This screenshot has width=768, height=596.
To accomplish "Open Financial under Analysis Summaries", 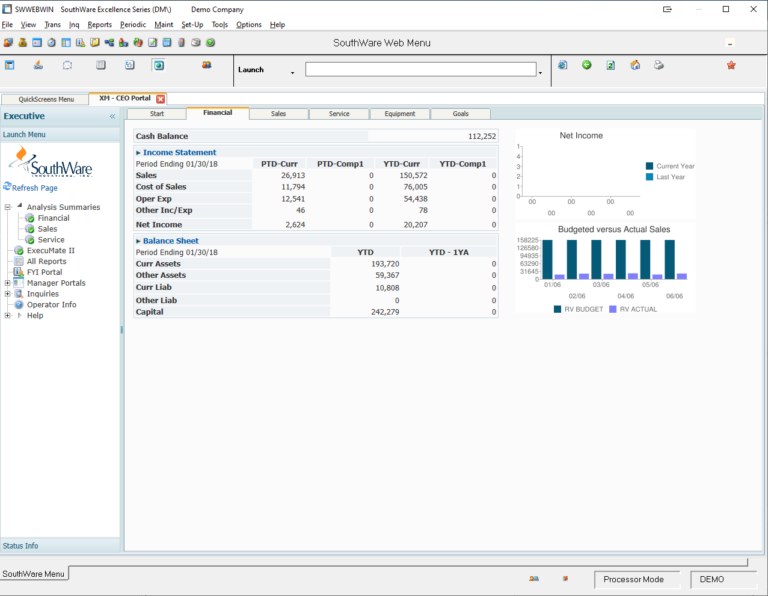I will 53,218.
